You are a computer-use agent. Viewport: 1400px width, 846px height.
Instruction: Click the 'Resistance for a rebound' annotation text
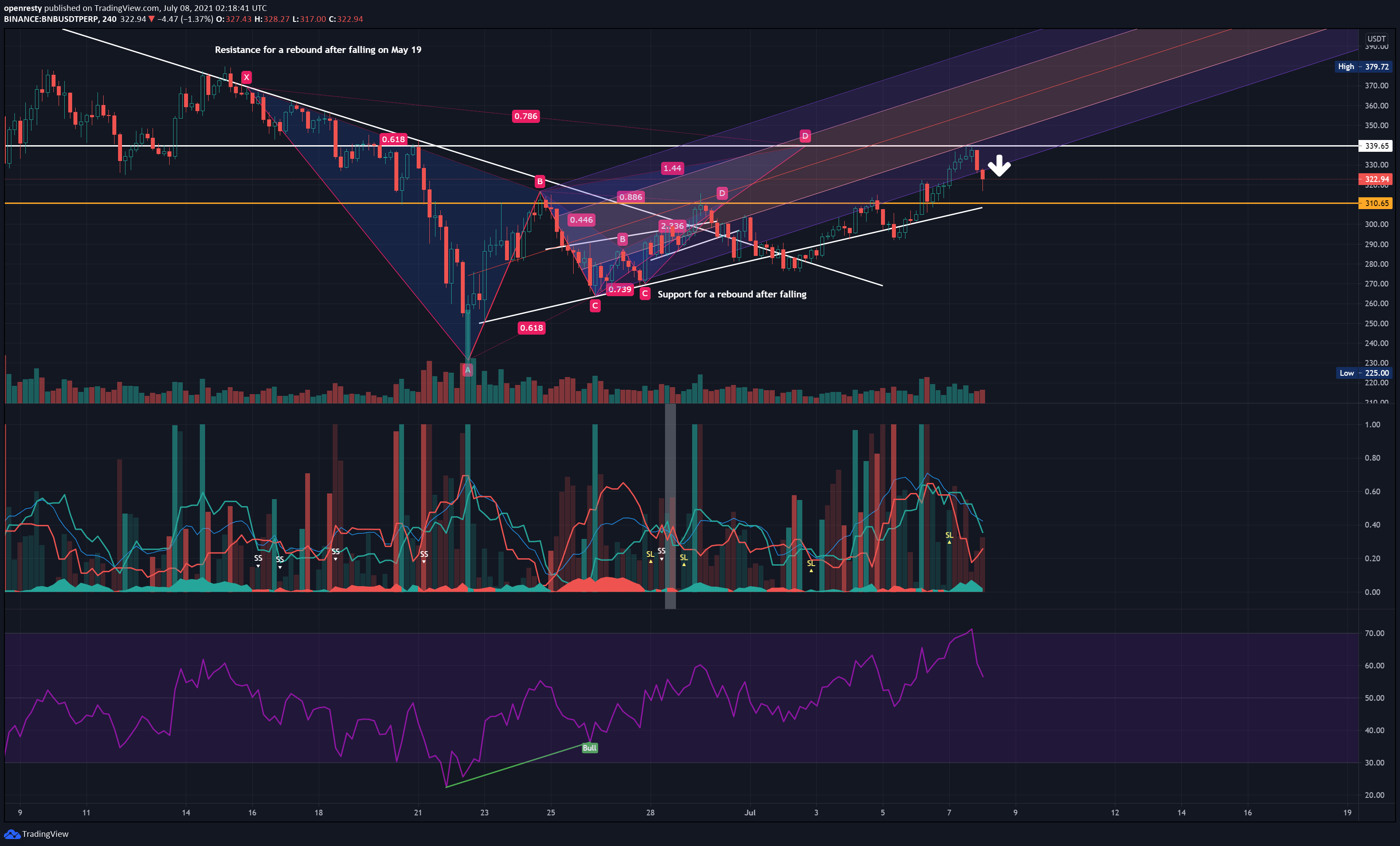318,50
